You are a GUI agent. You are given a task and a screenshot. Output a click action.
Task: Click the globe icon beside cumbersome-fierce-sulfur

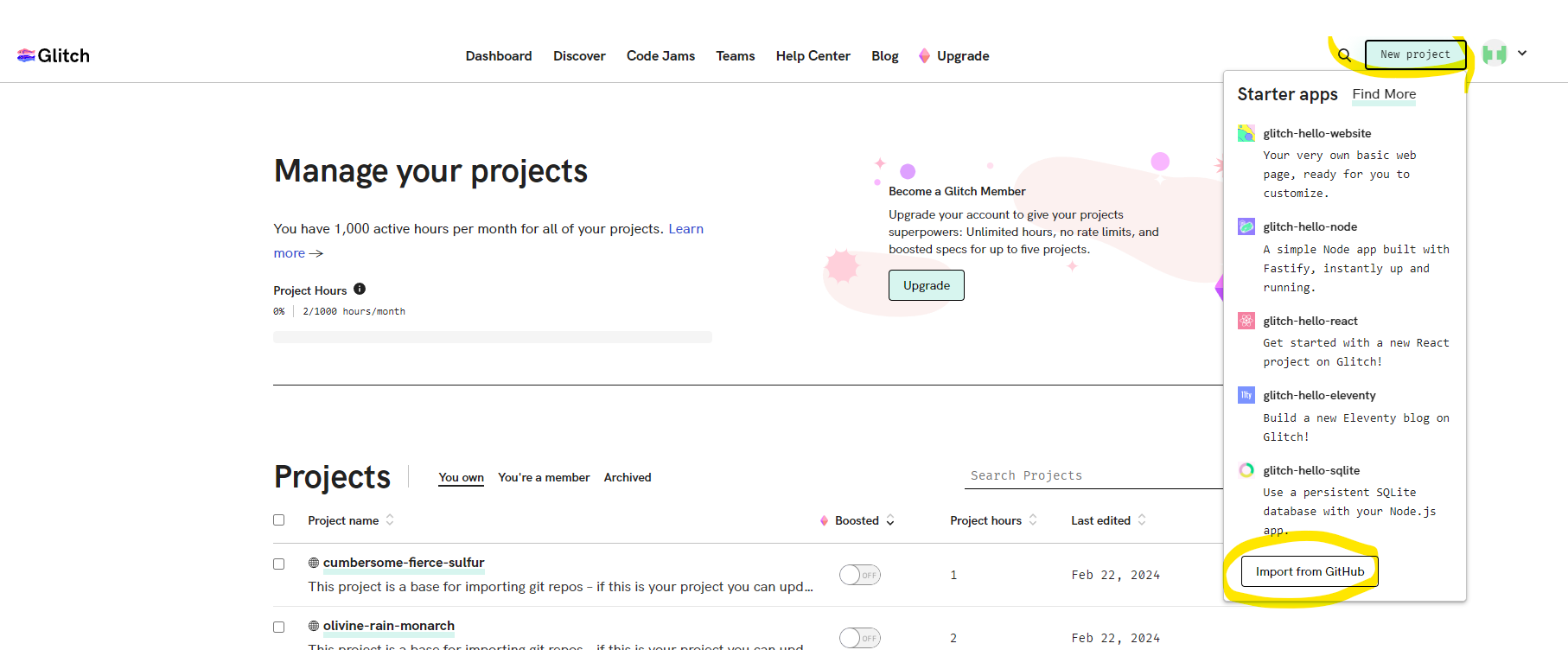(314, 563)
